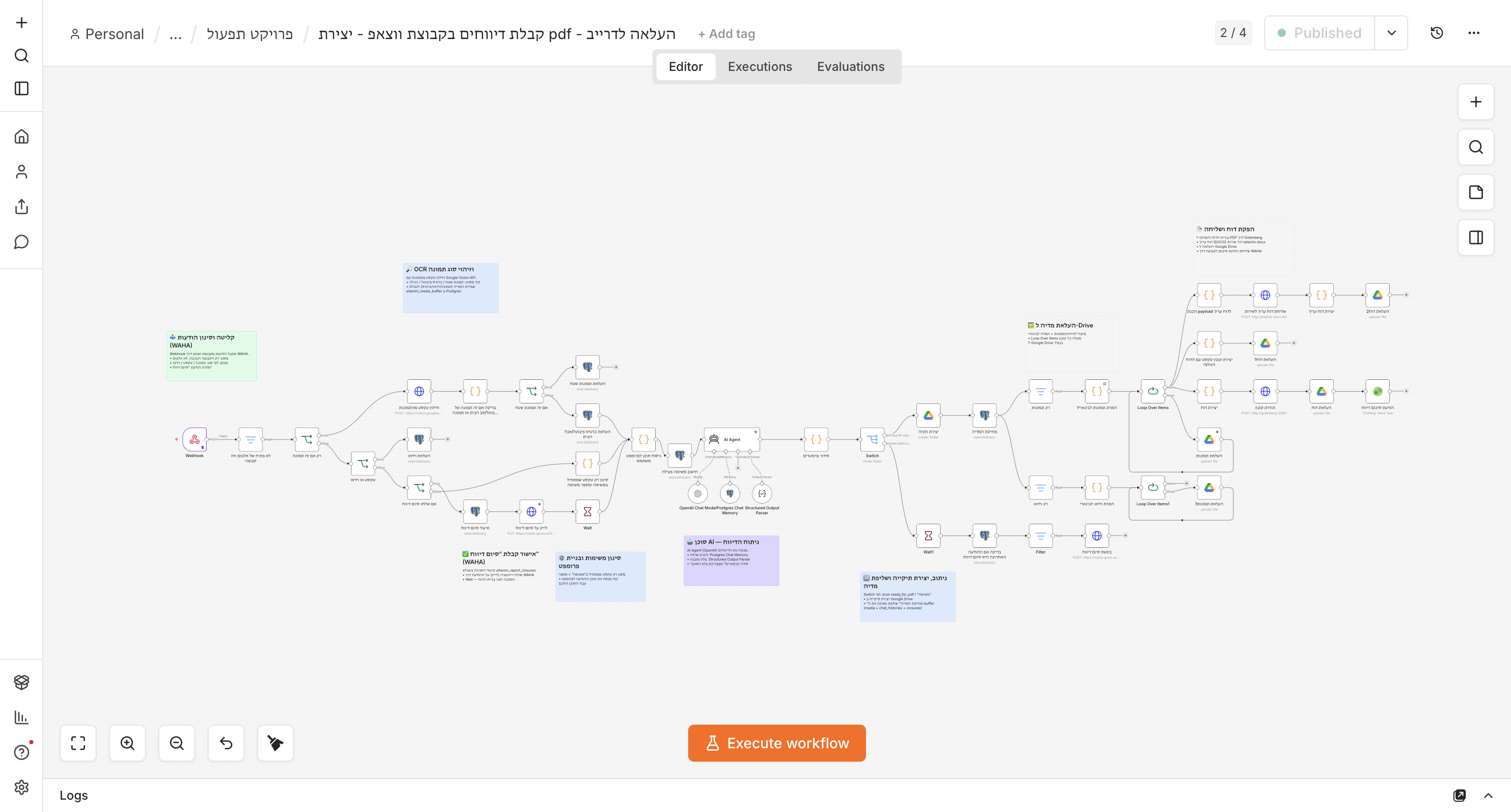
Task: Zoom in on the workflow canvas
Action: coord(127,743)
